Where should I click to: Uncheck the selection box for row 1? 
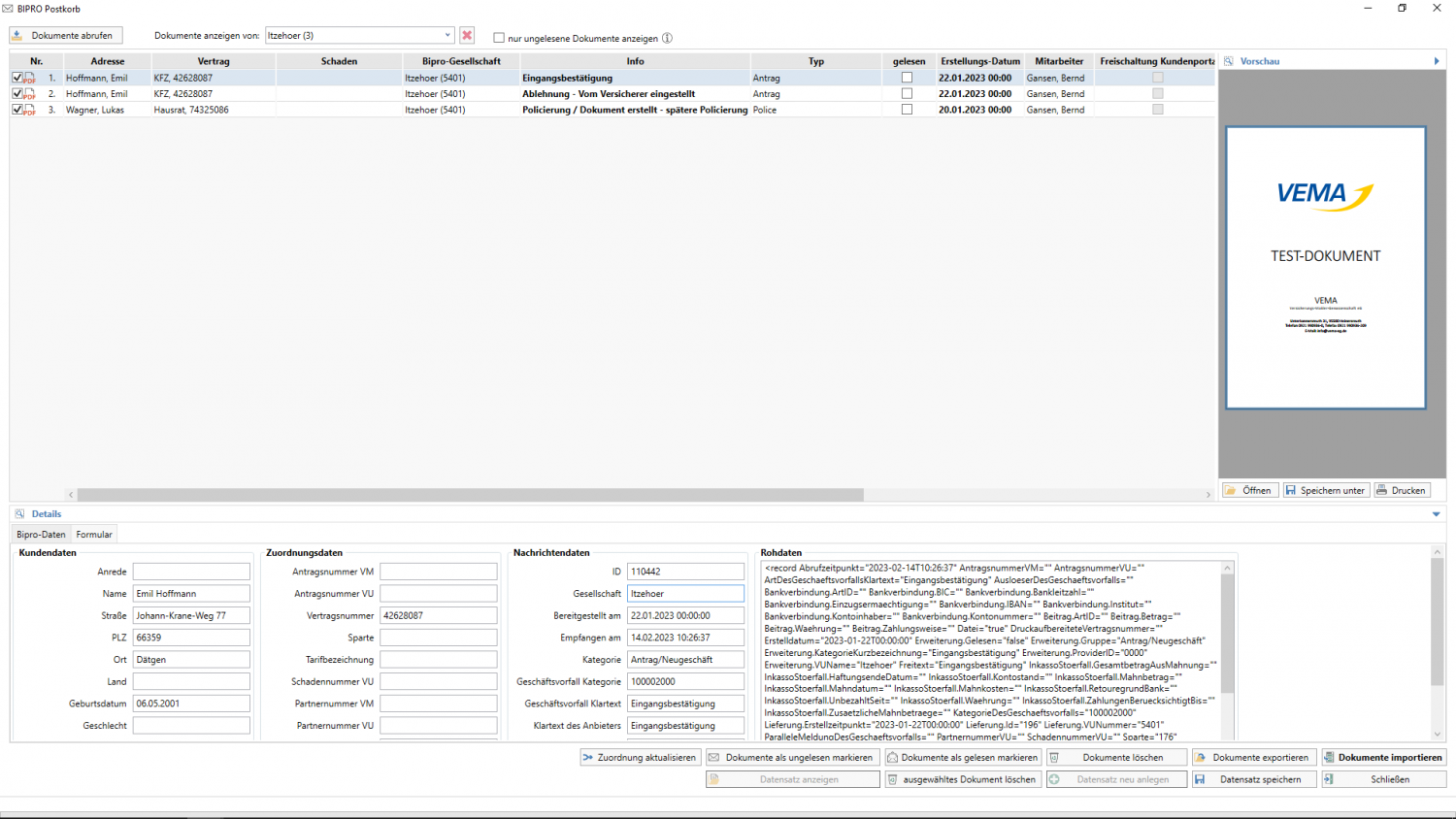[x=17, y=78]
